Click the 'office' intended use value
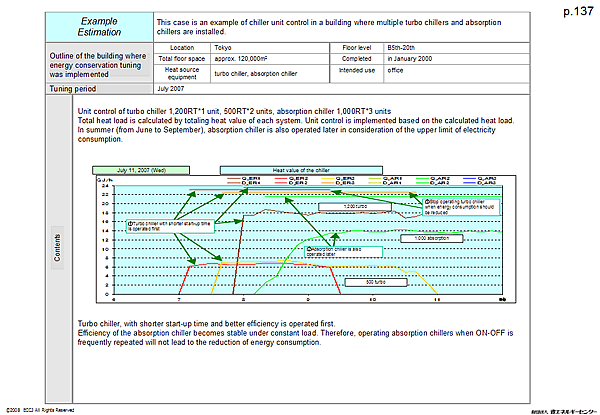Screen dimensions: 600x415 tap(395, 70)
